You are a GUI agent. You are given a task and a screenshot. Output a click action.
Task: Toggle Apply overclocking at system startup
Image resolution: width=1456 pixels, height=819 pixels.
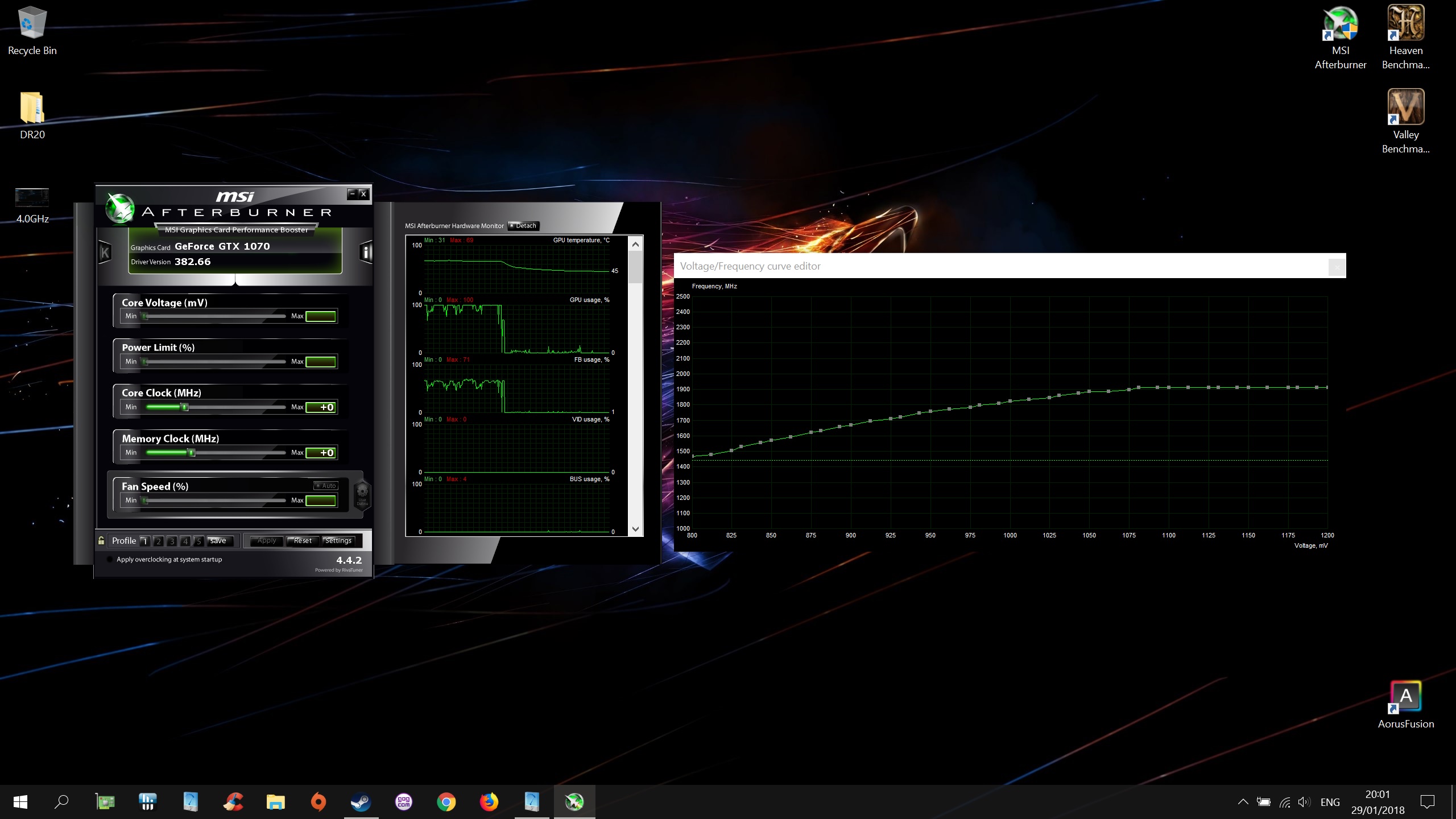coord(109,559)
